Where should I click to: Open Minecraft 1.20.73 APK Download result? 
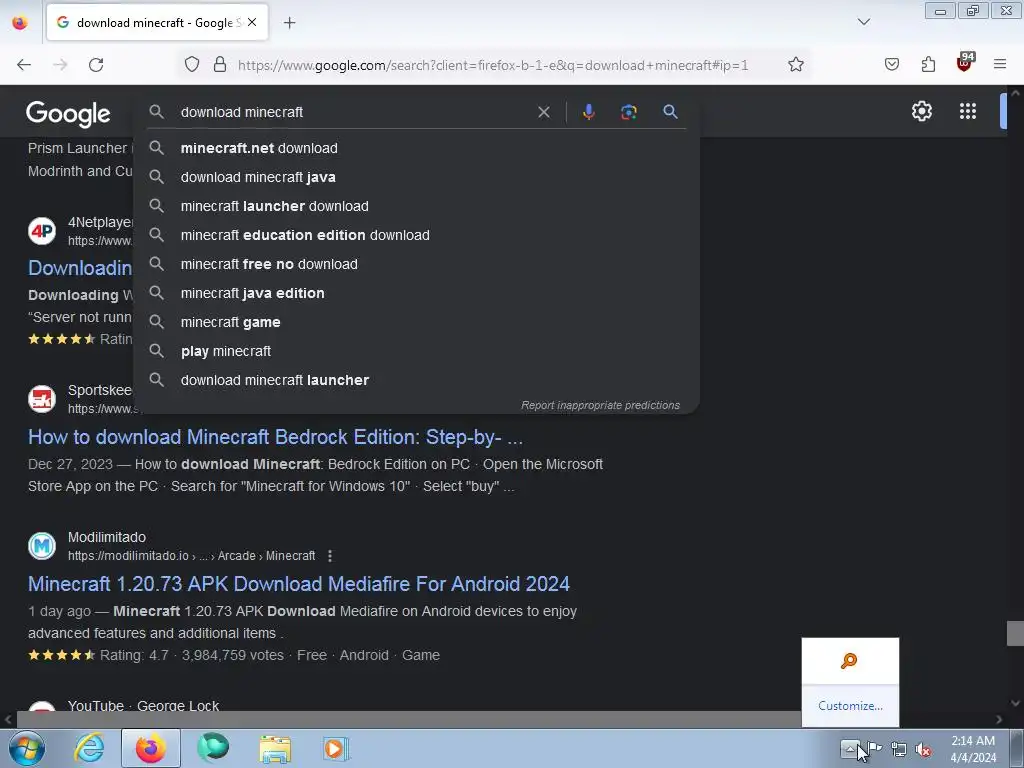tap(298, 584)
